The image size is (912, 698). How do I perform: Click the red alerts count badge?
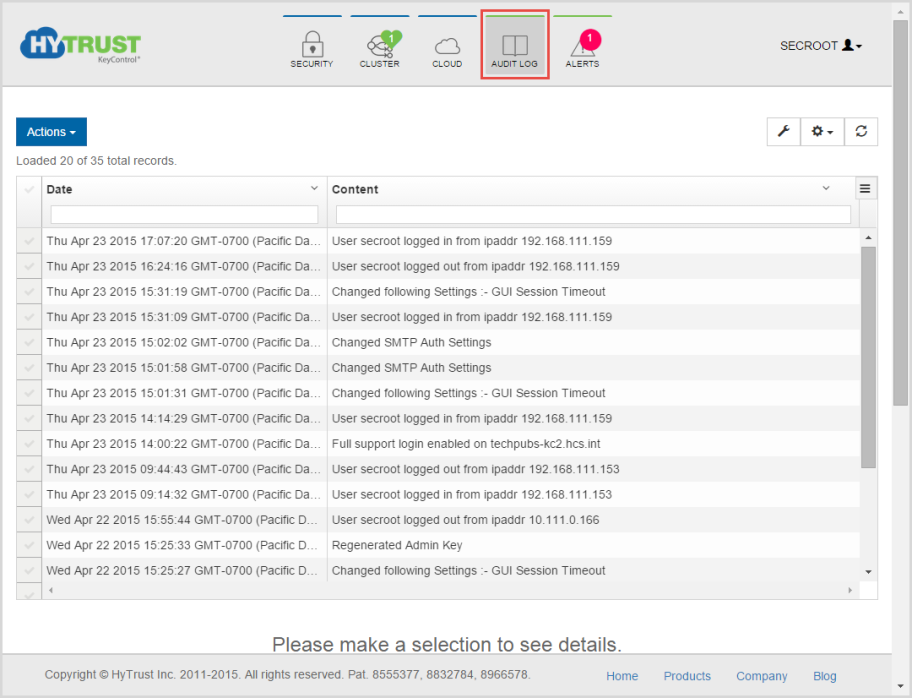(x=590, y=40)
